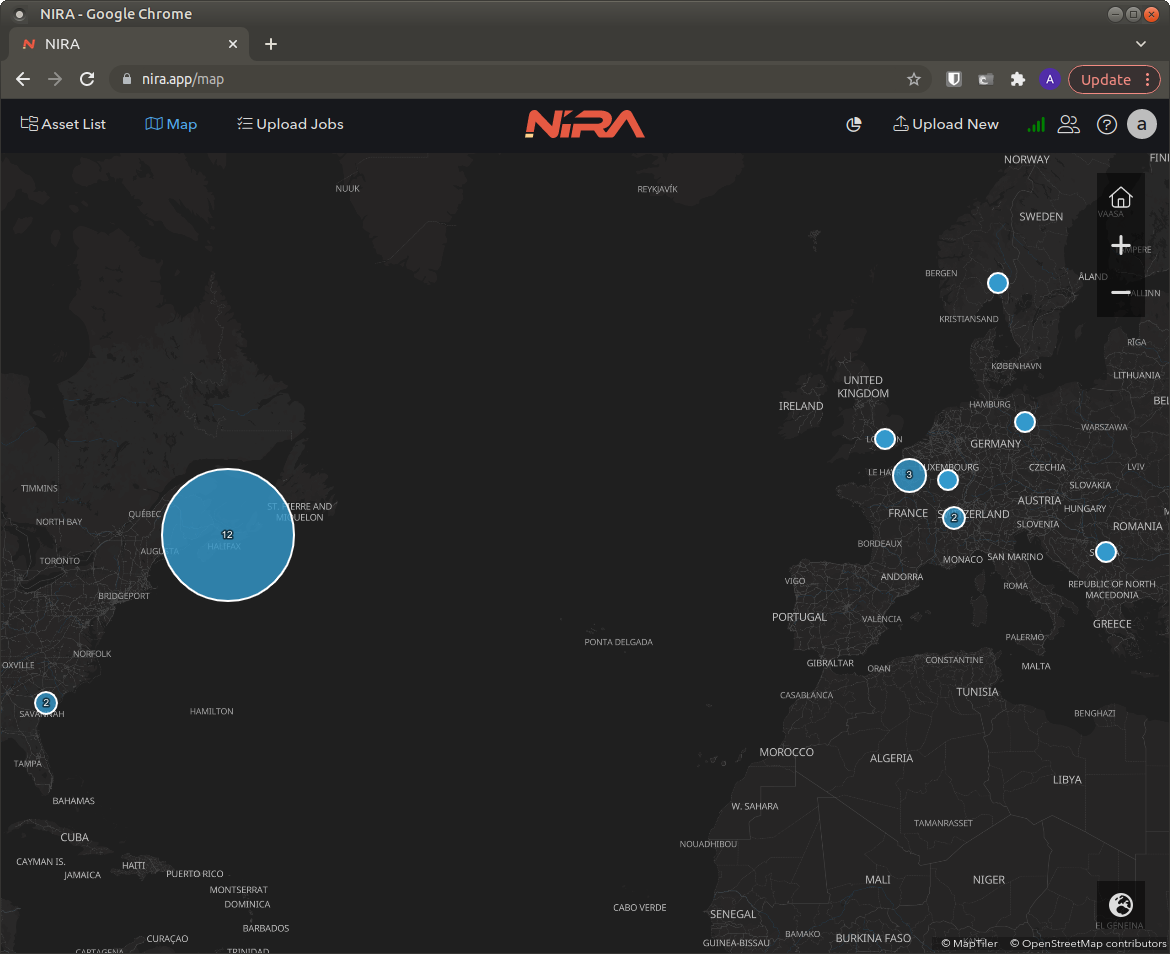Open the usage statistics pie chart
The image size is (1170, 954).
point(853,124)
